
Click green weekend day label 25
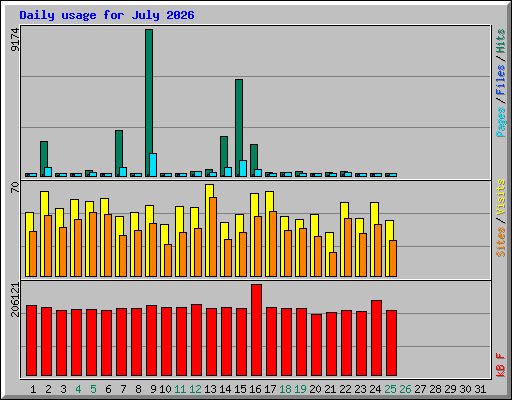point(391,389)
